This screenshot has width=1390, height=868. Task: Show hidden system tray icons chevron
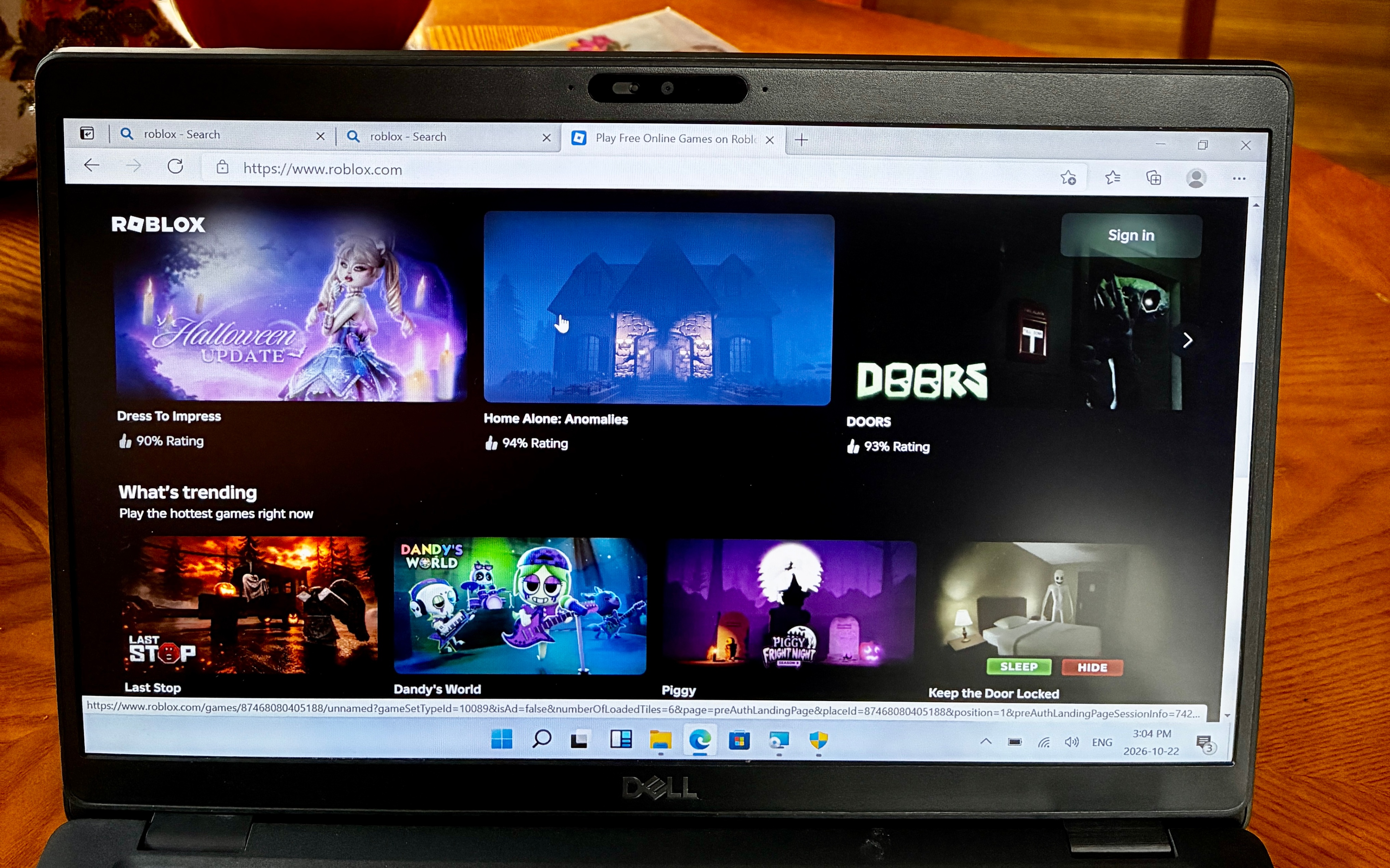pyautogui.click(x=986, y=741)
